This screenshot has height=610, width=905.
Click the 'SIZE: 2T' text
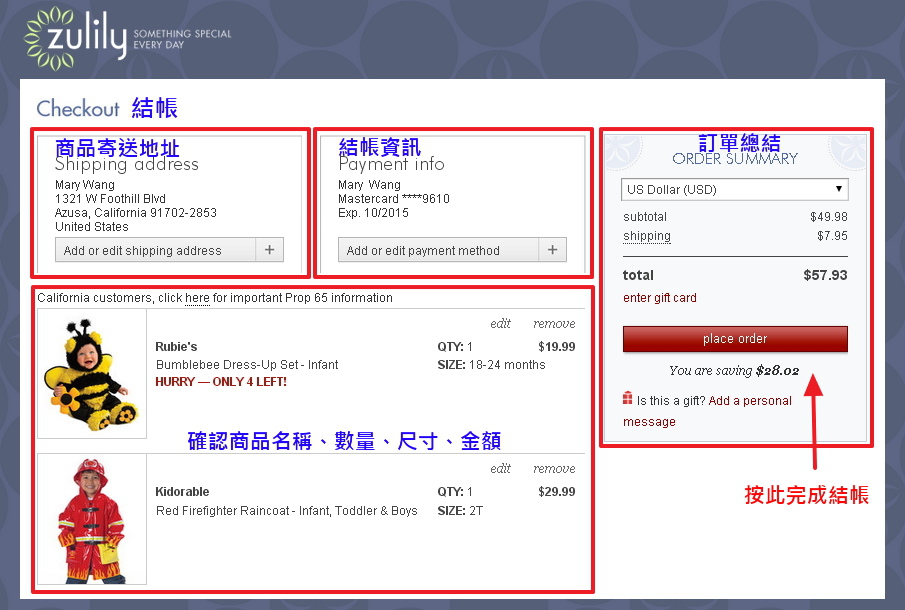click(460, 511)
